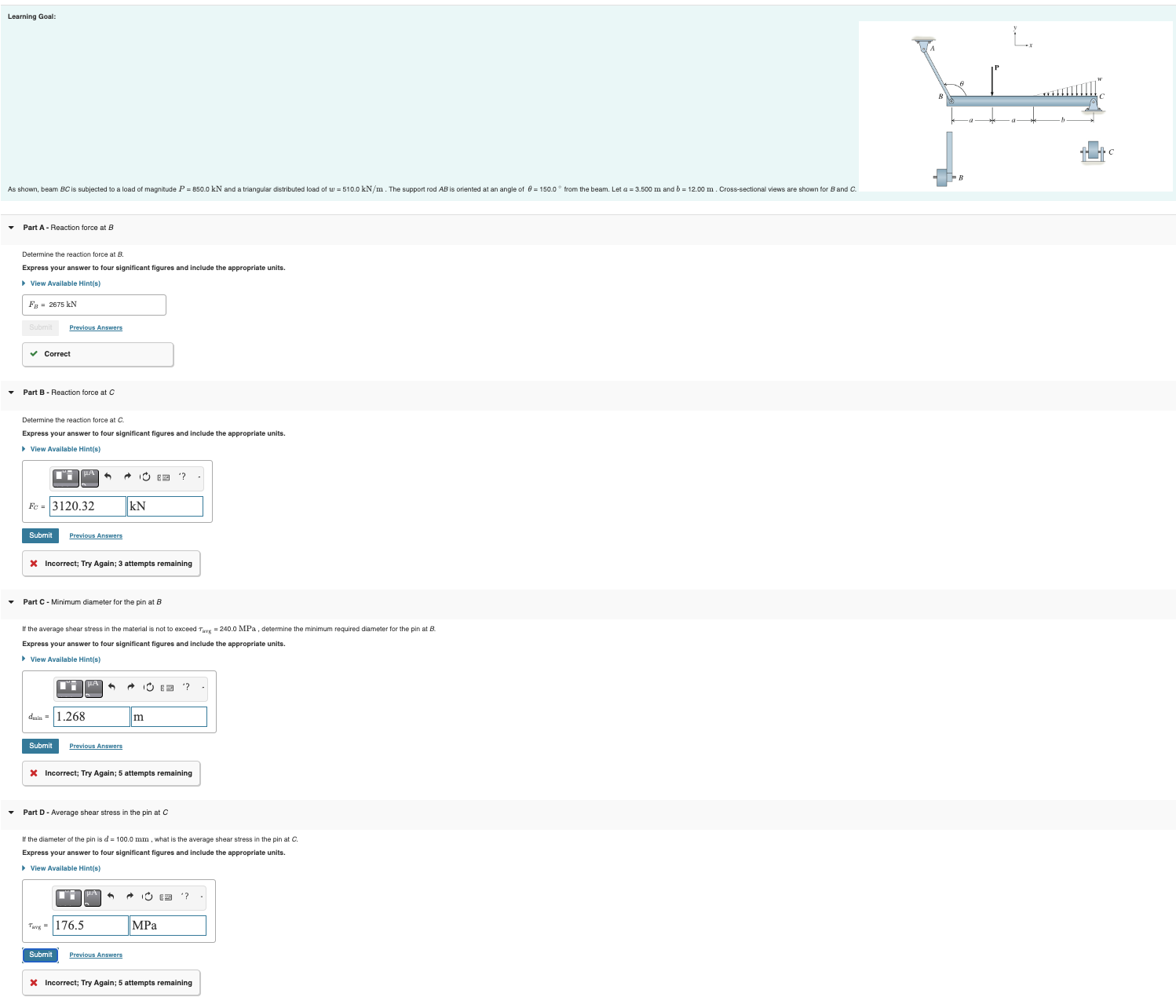The width and height of the screenshot is (1176, 1008).
Task: Open Previous Answers link for Part A
Action: [x=96, y=327]
